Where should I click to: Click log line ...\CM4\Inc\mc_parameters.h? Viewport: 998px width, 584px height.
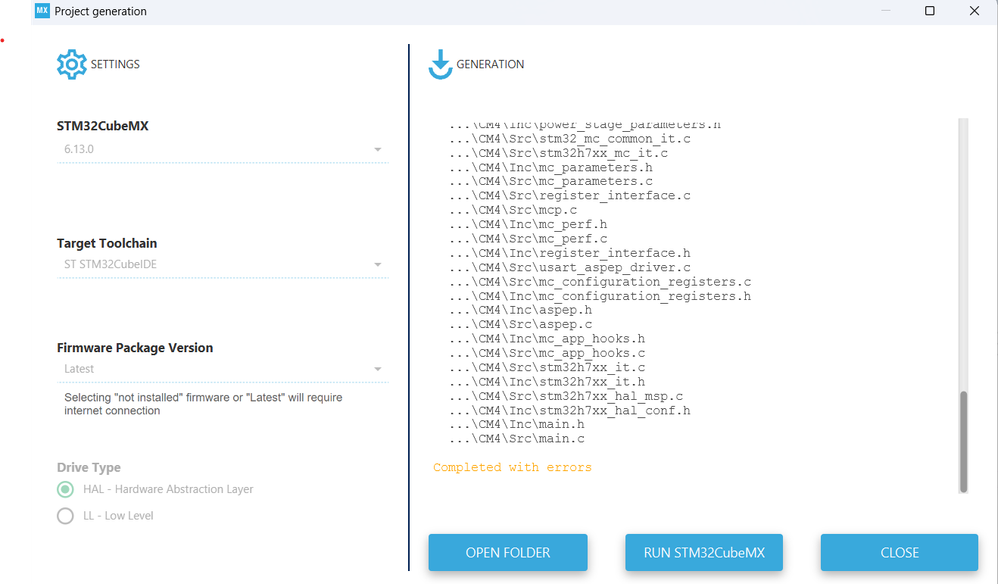point(551,168)
